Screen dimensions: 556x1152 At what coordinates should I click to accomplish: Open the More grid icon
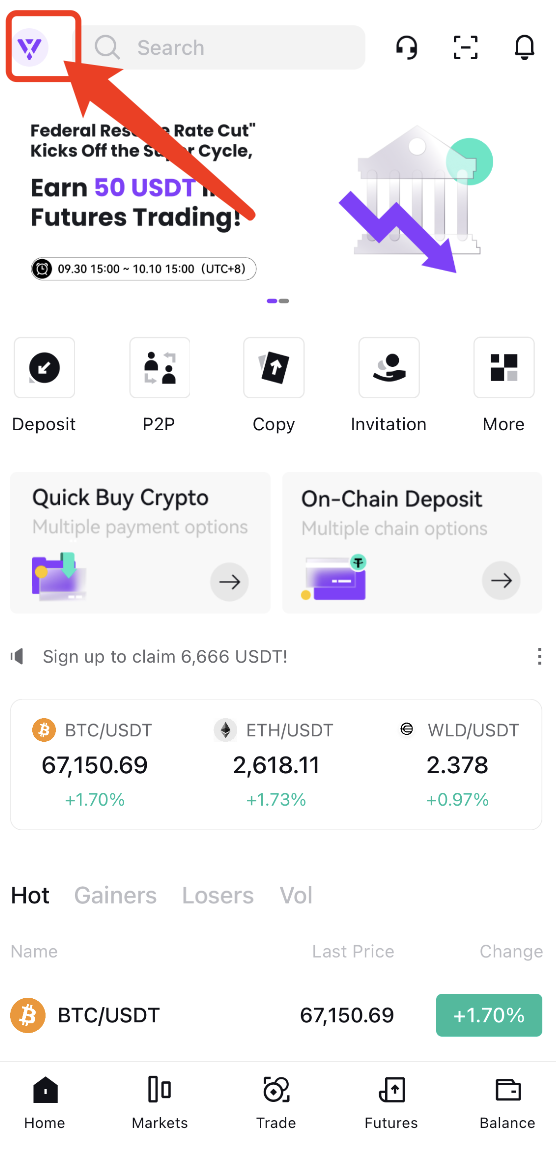504,367
